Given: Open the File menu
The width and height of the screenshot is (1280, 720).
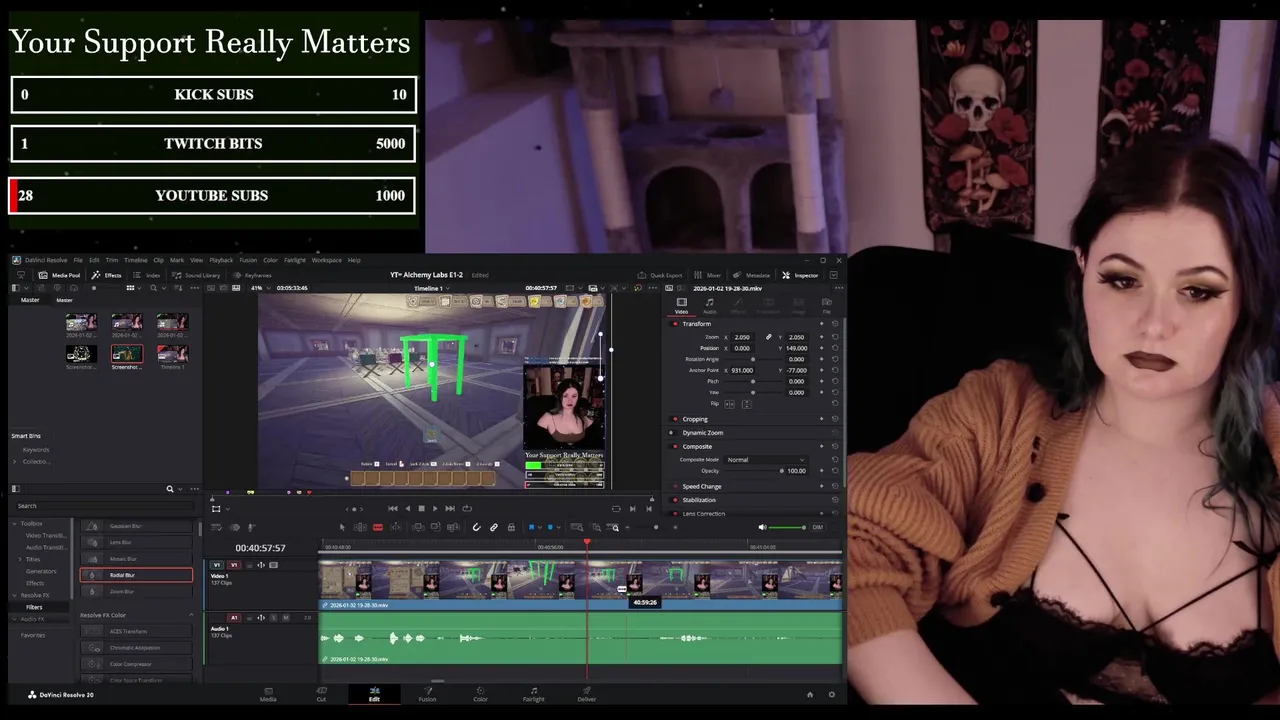Looking at the screenshot, I should [78, 260].
